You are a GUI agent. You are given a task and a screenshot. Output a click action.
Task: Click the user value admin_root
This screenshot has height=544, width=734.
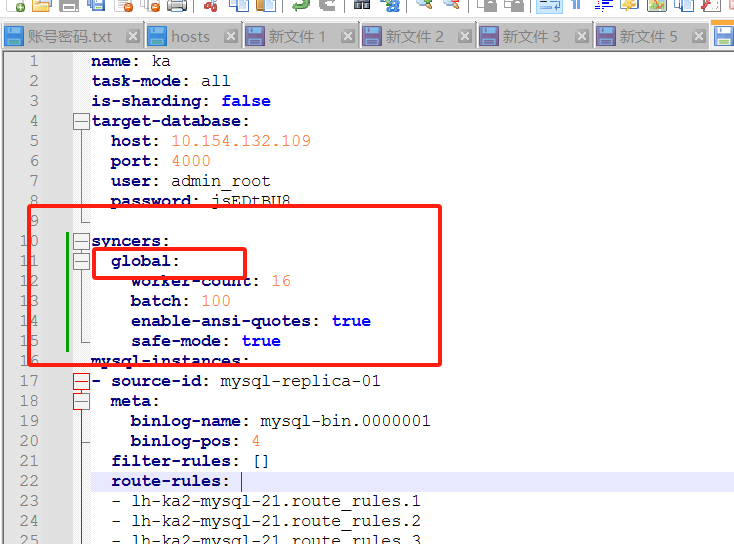click(220, 181)
